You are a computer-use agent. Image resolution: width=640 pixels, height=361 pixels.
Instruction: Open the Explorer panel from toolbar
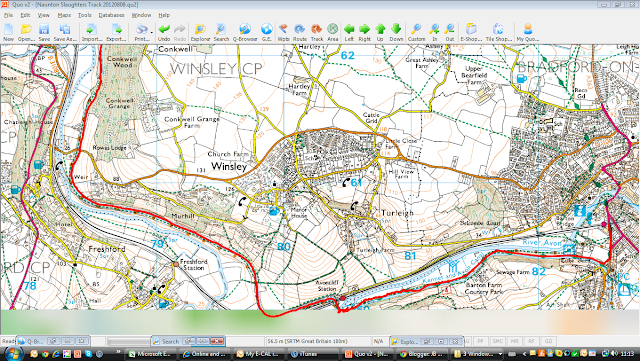pyautogui.click(x=200, y=32)
